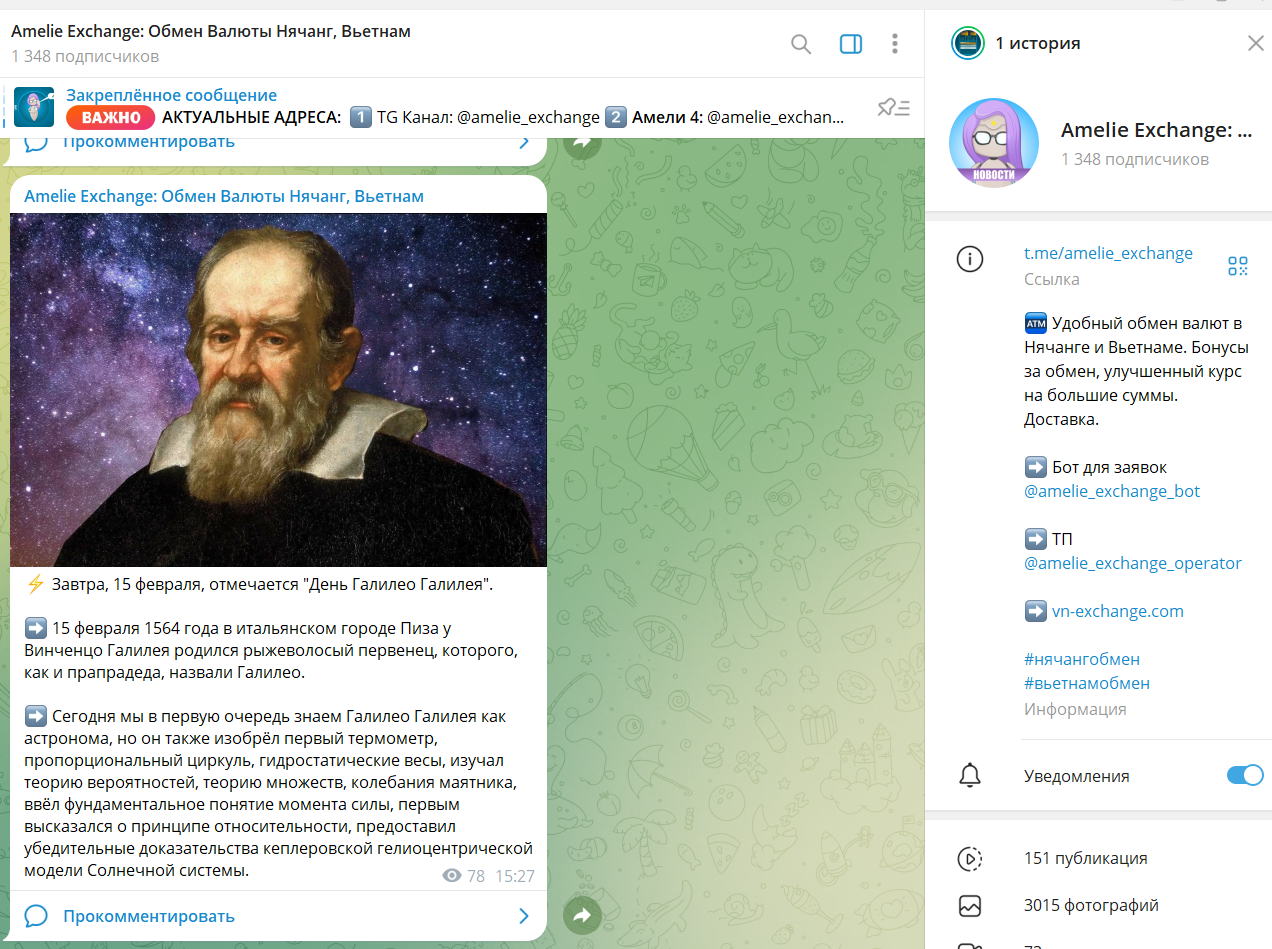The image size is (1272, 949).
Task: Click the bell notifications icon
Action: [x=969, y=776]
